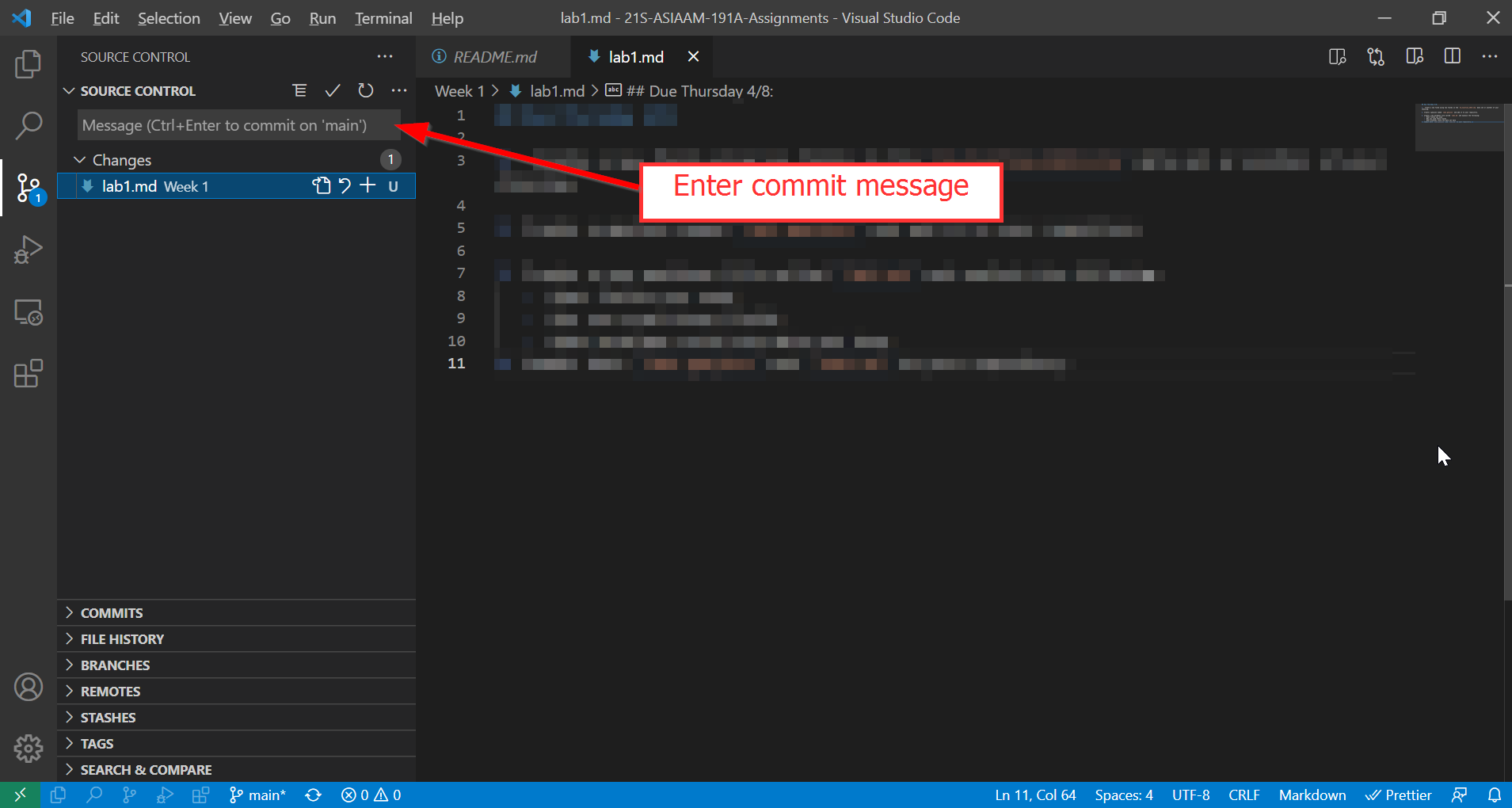Open the Search view in activity bar
The width and height of the screenshot is (1512, 808).
[29, 125]
